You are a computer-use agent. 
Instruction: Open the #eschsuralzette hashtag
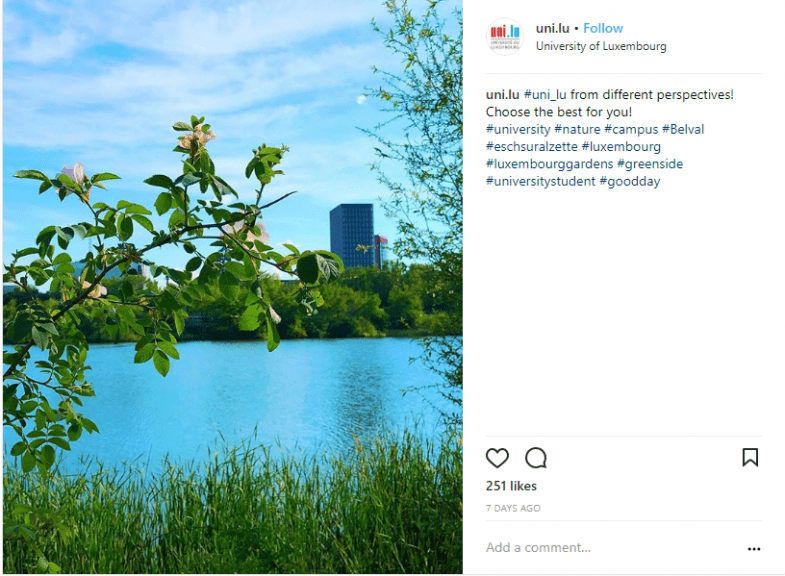(x=532, y=147)
